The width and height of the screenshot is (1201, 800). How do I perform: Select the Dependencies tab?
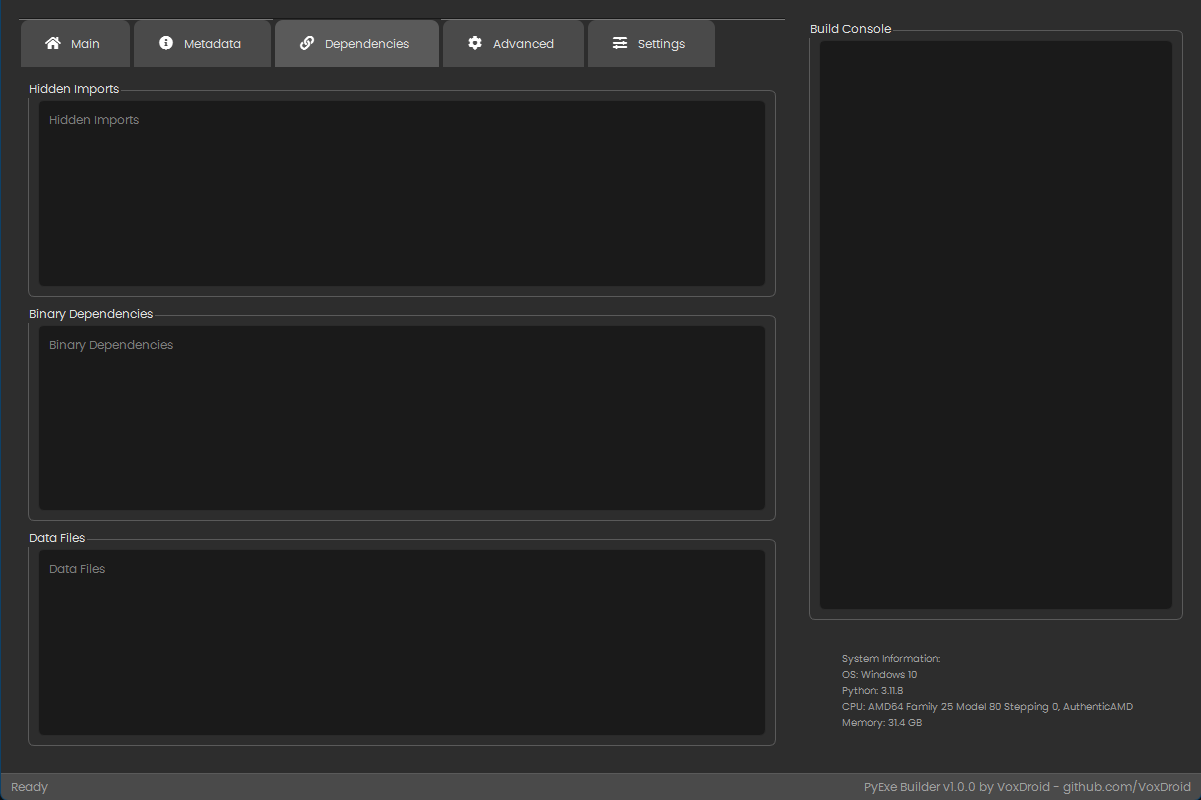pos(356,43)
